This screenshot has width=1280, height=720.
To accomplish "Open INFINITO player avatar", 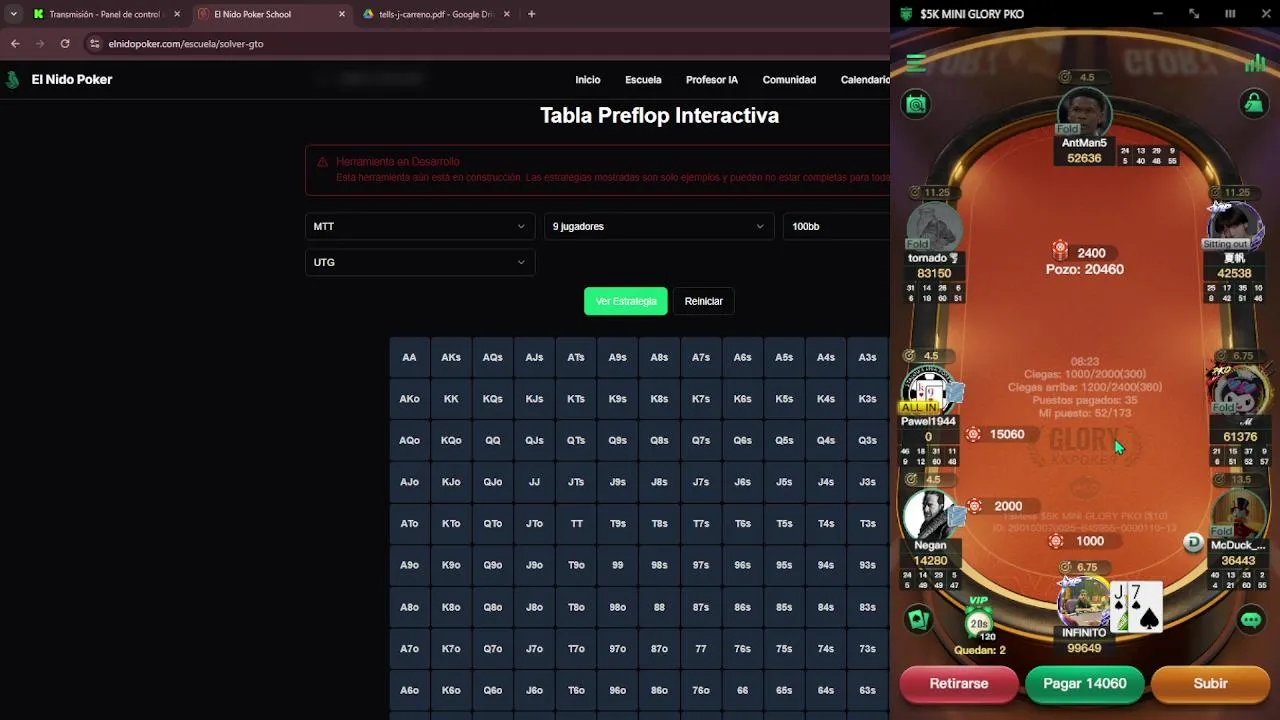I will pos(1084,602).
